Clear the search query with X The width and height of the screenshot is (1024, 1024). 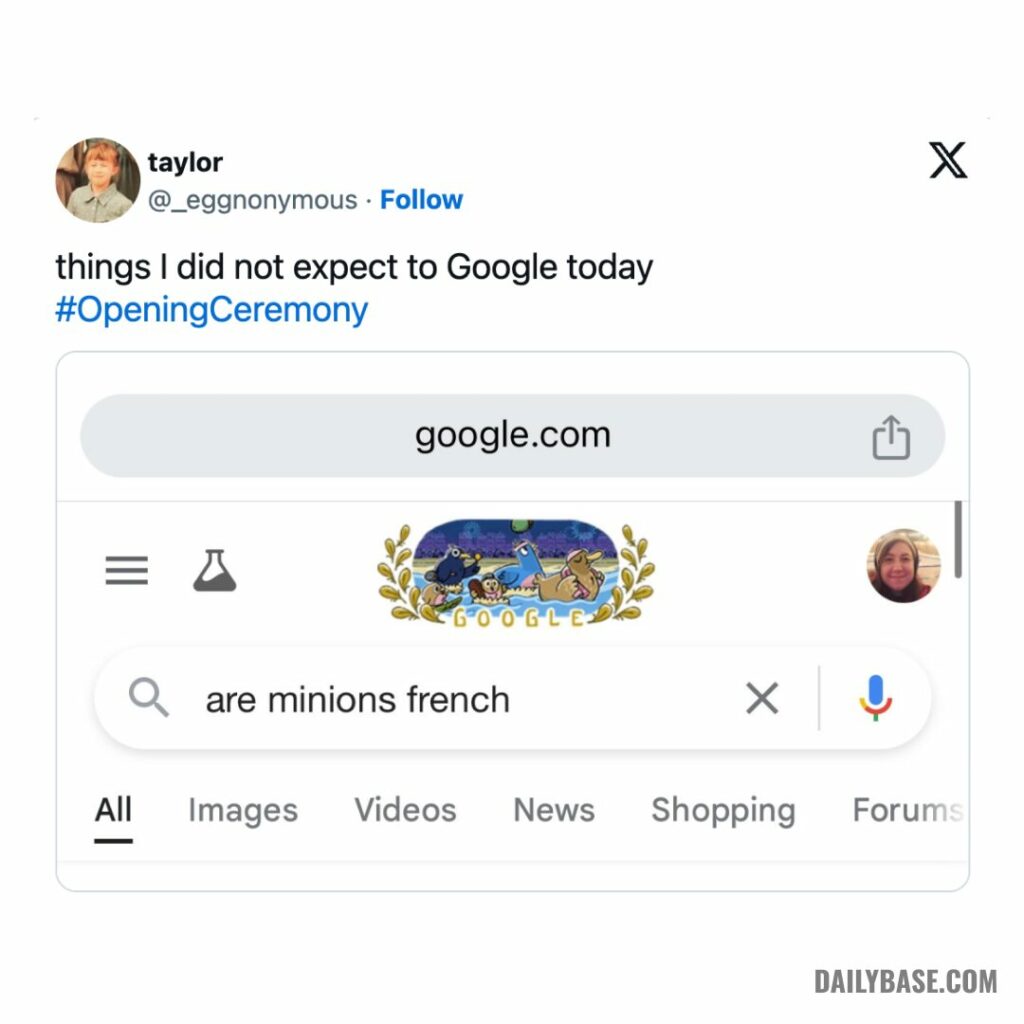pos(762,699)
